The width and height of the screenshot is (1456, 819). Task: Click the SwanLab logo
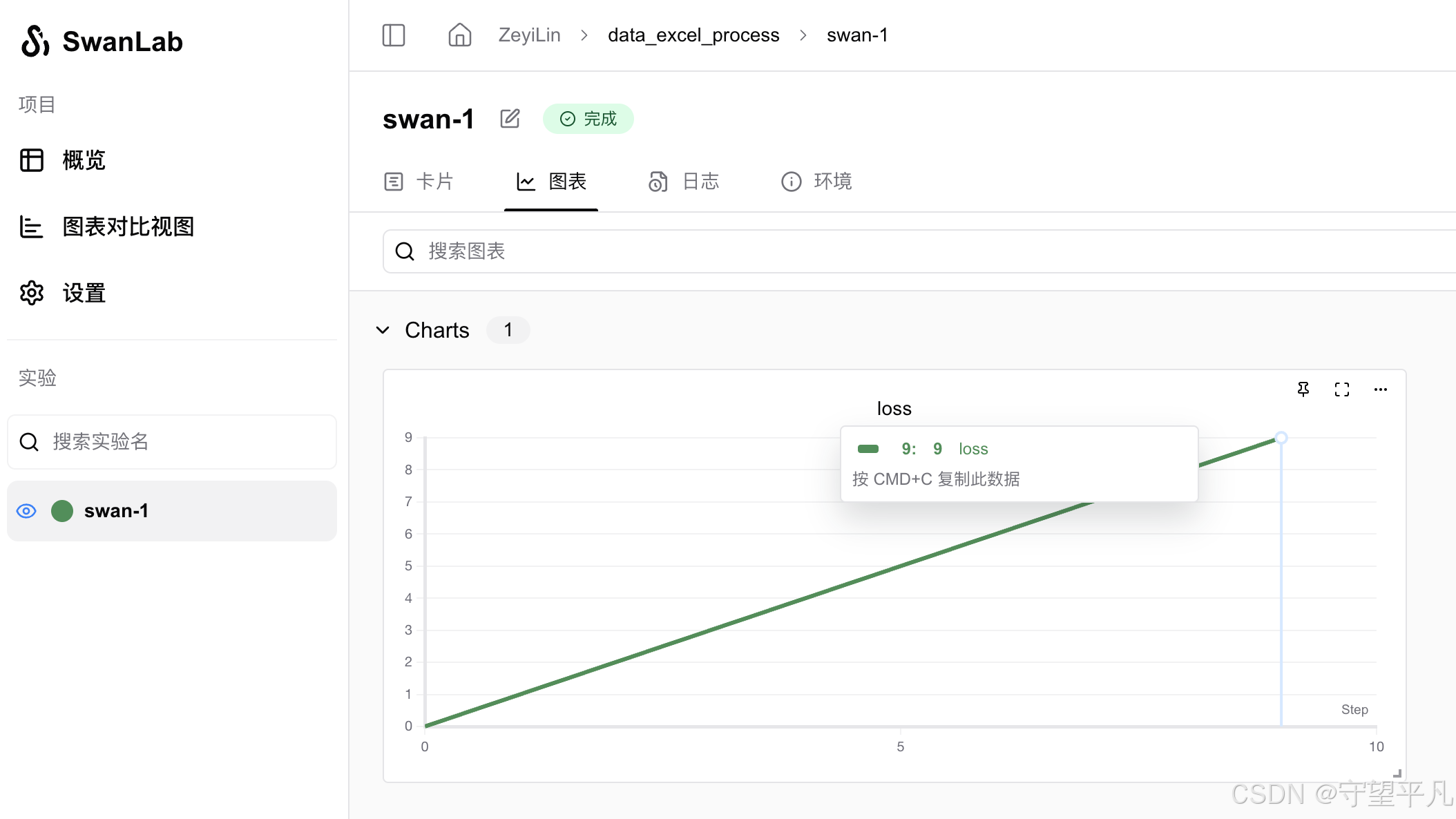(102, 41)
